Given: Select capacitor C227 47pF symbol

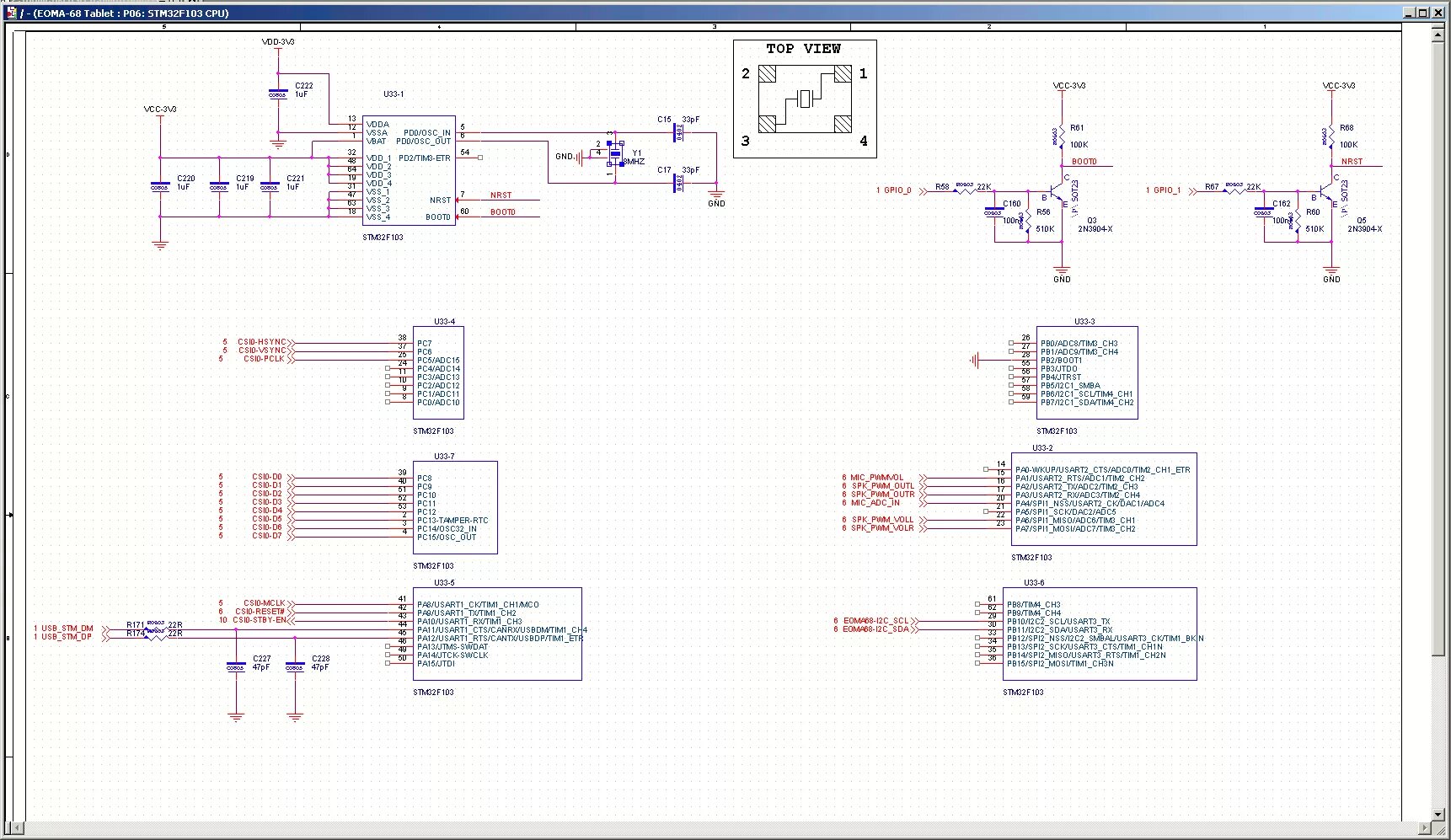Looking at the screenshot, I should (236, 666).
